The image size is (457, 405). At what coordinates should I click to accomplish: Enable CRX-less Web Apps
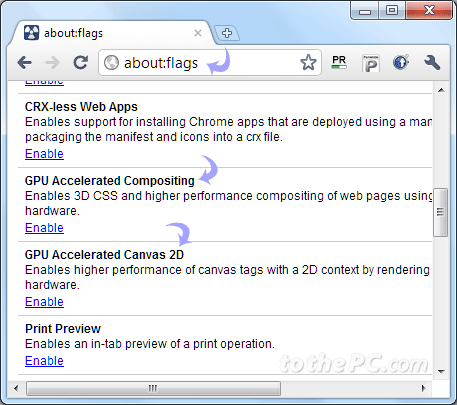(x=44, y=154)
